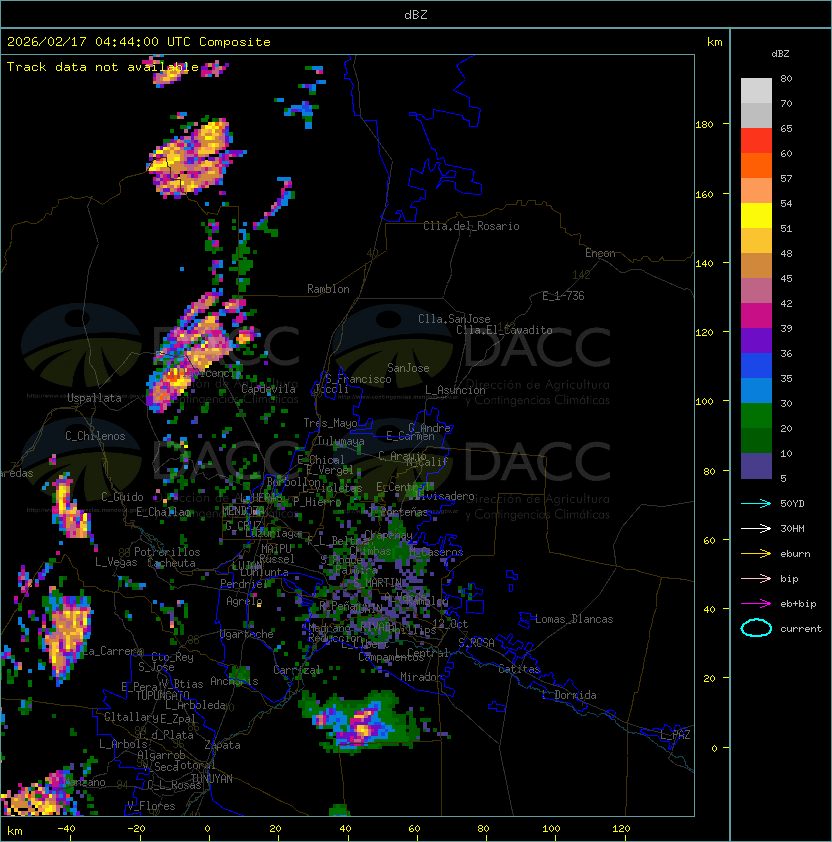The image size is (832, 842).
Task: Click the 'Clla.del_Rosario' map label
Action: coord(471,226)
